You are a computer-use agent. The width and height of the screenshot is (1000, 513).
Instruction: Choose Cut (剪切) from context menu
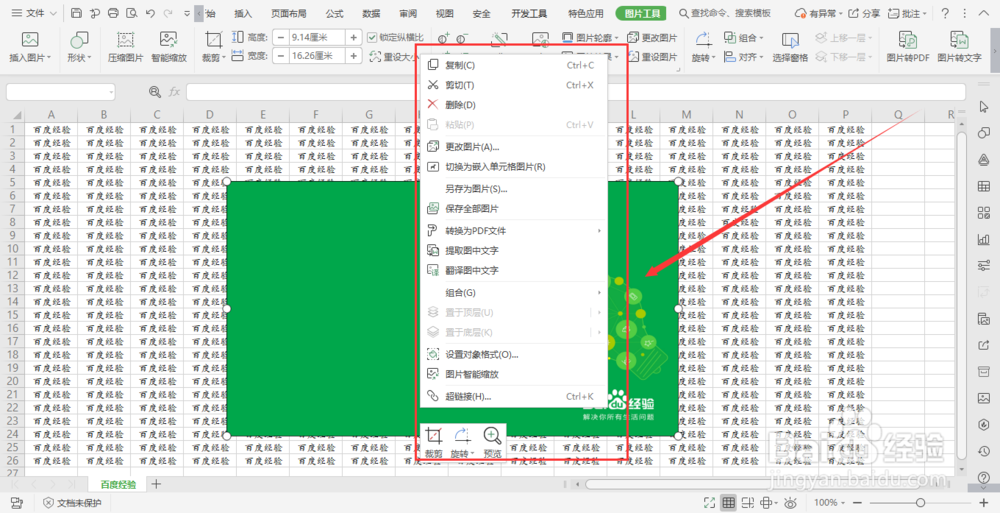513,85
